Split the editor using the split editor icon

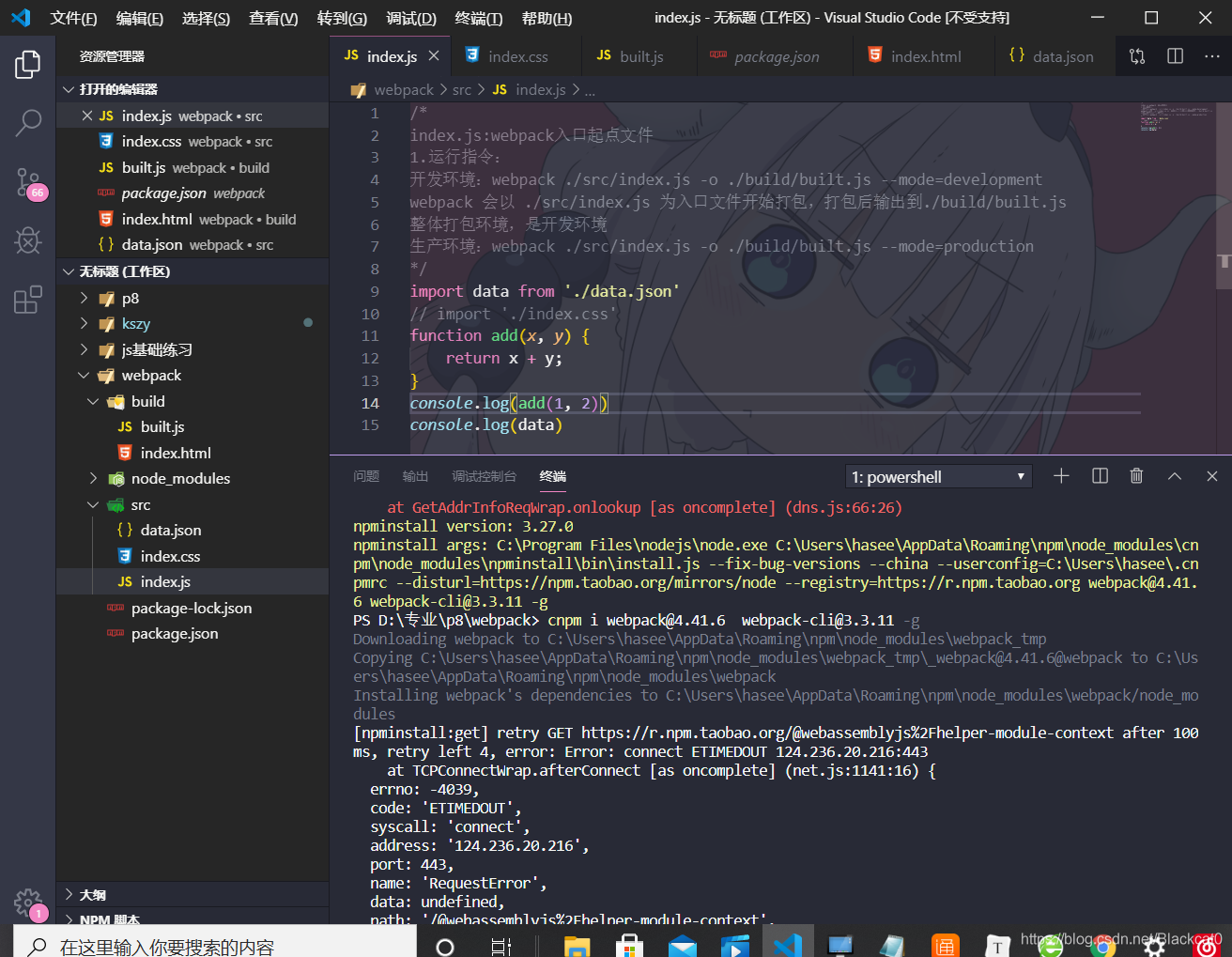click(1175, 56)
